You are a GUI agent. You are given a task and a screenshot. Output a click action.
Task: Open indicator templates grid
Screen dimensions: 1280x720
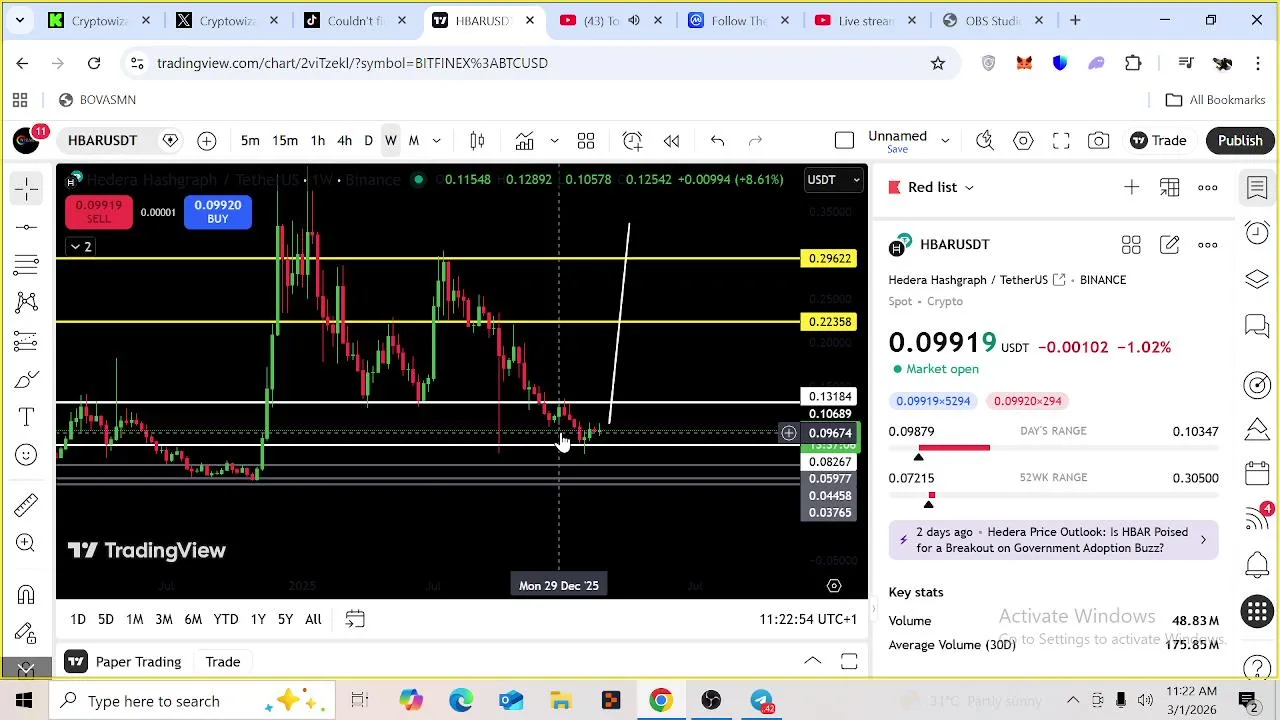[x=586, y=141]
